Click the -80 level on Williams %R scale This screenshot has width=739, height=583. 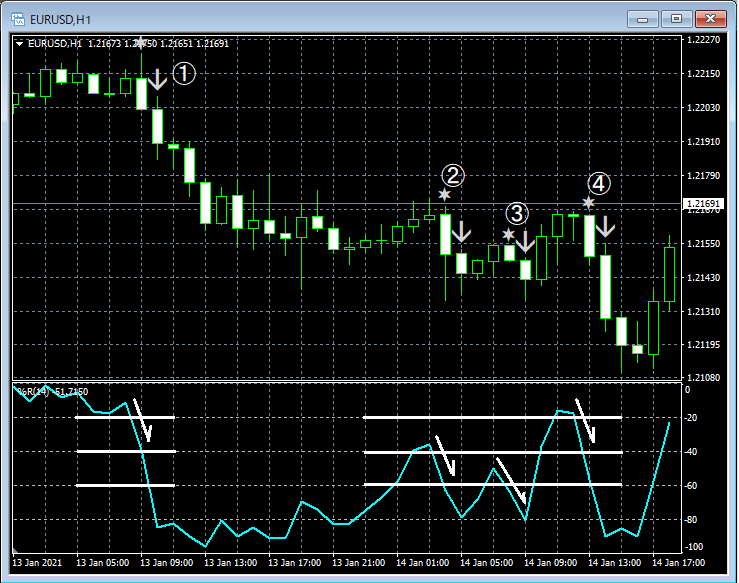click(691, 520)
